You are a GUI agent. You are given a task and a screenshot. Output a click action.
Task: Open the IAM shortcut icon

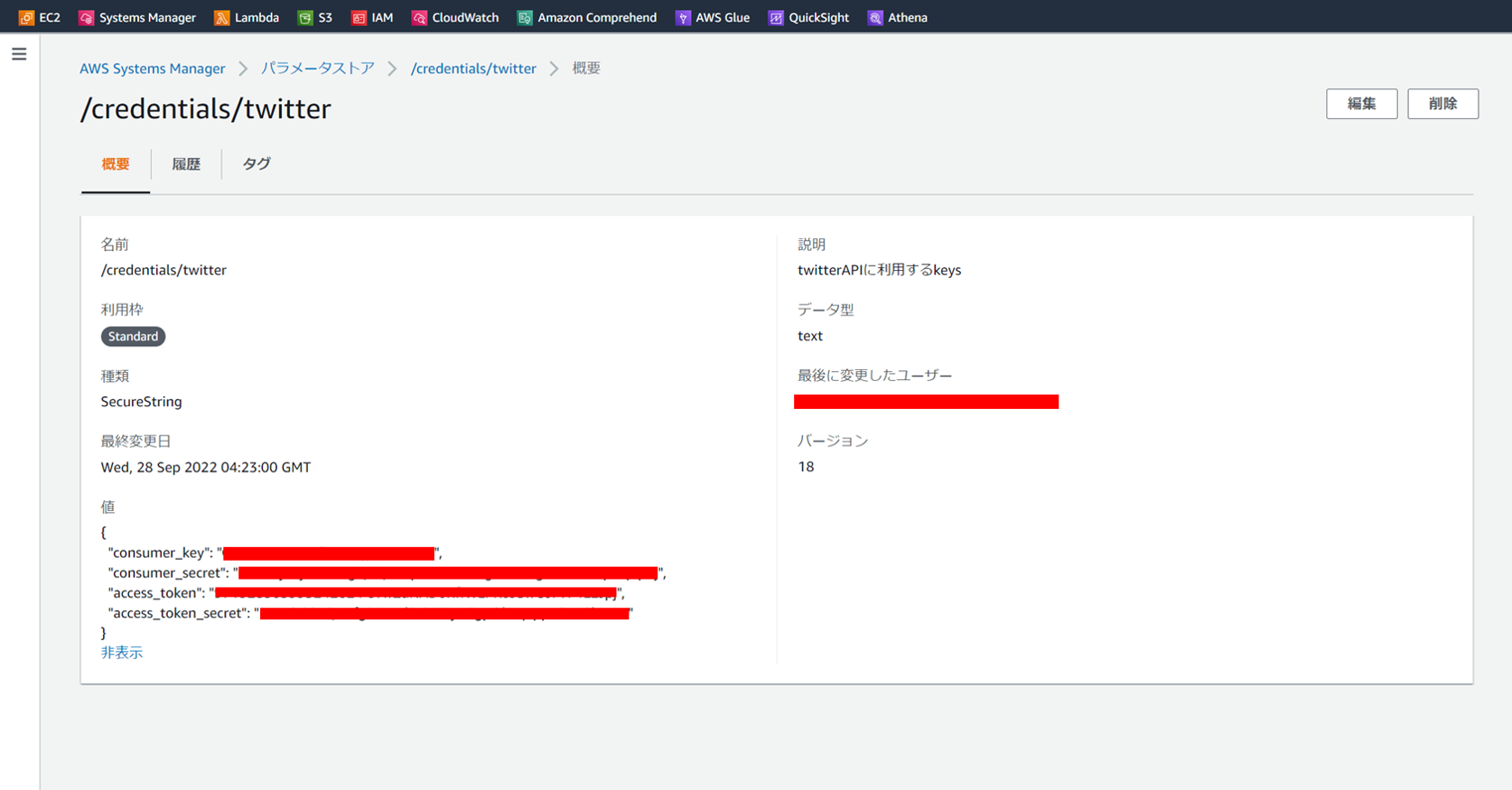click(359, 17)
